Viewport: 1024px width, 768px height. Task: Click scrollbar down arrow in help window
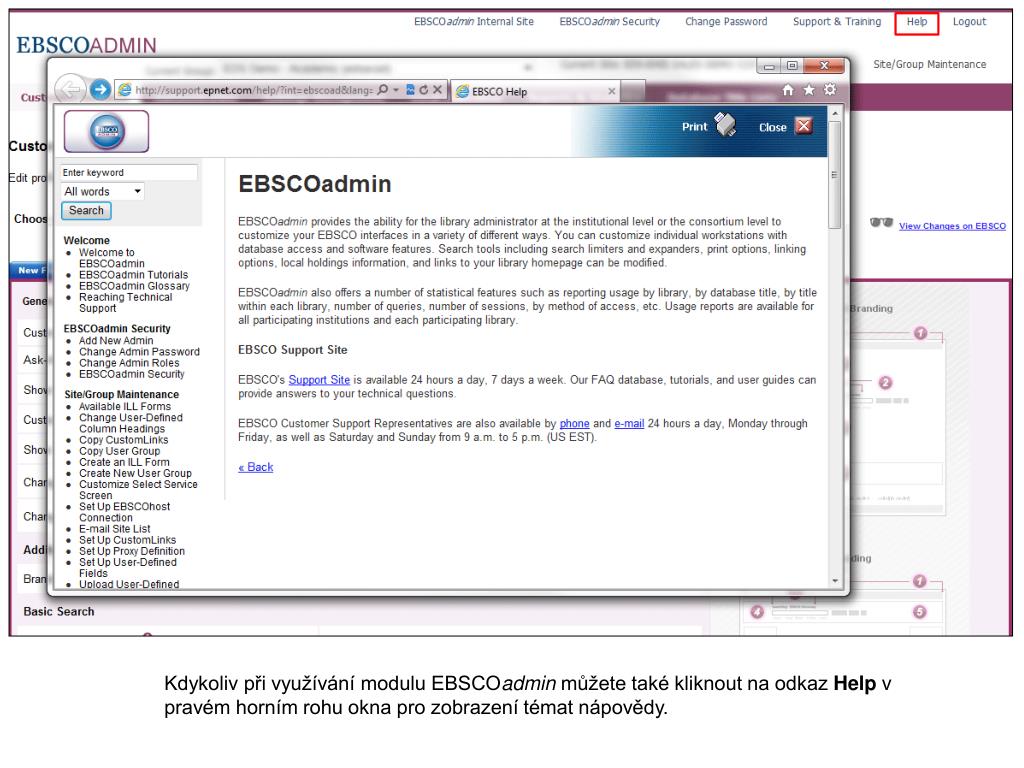835,581
